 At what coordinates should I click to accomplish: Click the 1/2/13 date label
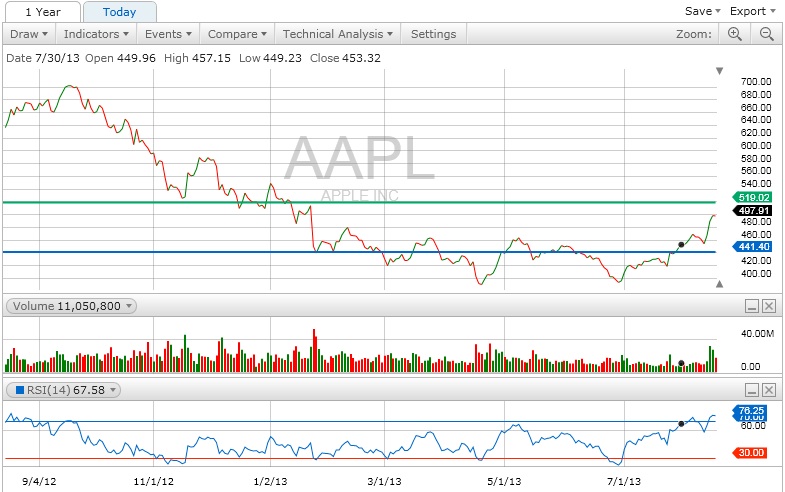(270, 481)
